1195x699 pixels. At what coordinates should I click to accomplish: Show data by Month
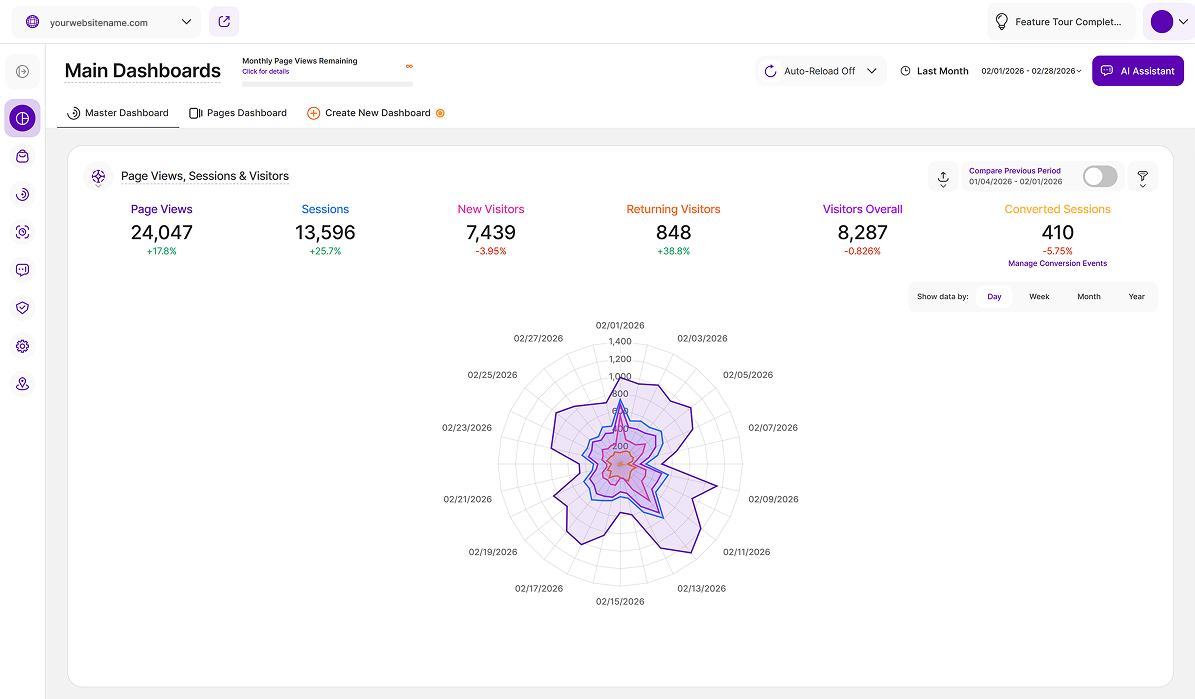(x=1088, y=297)
